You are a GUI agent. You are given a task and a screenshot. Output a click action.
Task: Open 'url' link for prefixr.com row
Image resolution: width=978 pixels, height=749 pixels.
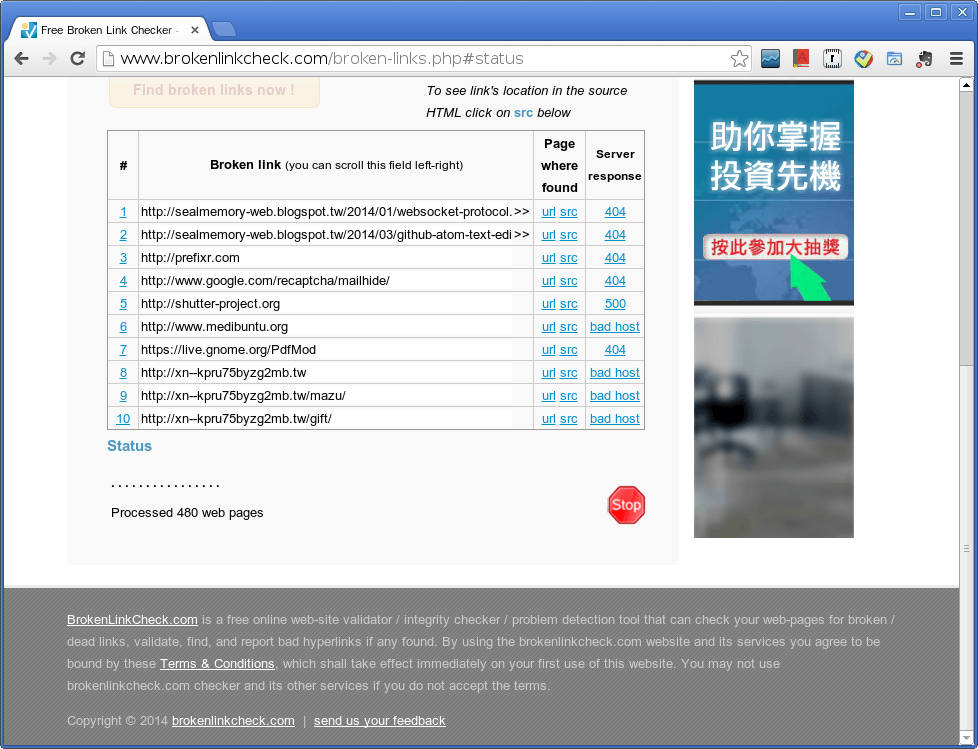548,258
